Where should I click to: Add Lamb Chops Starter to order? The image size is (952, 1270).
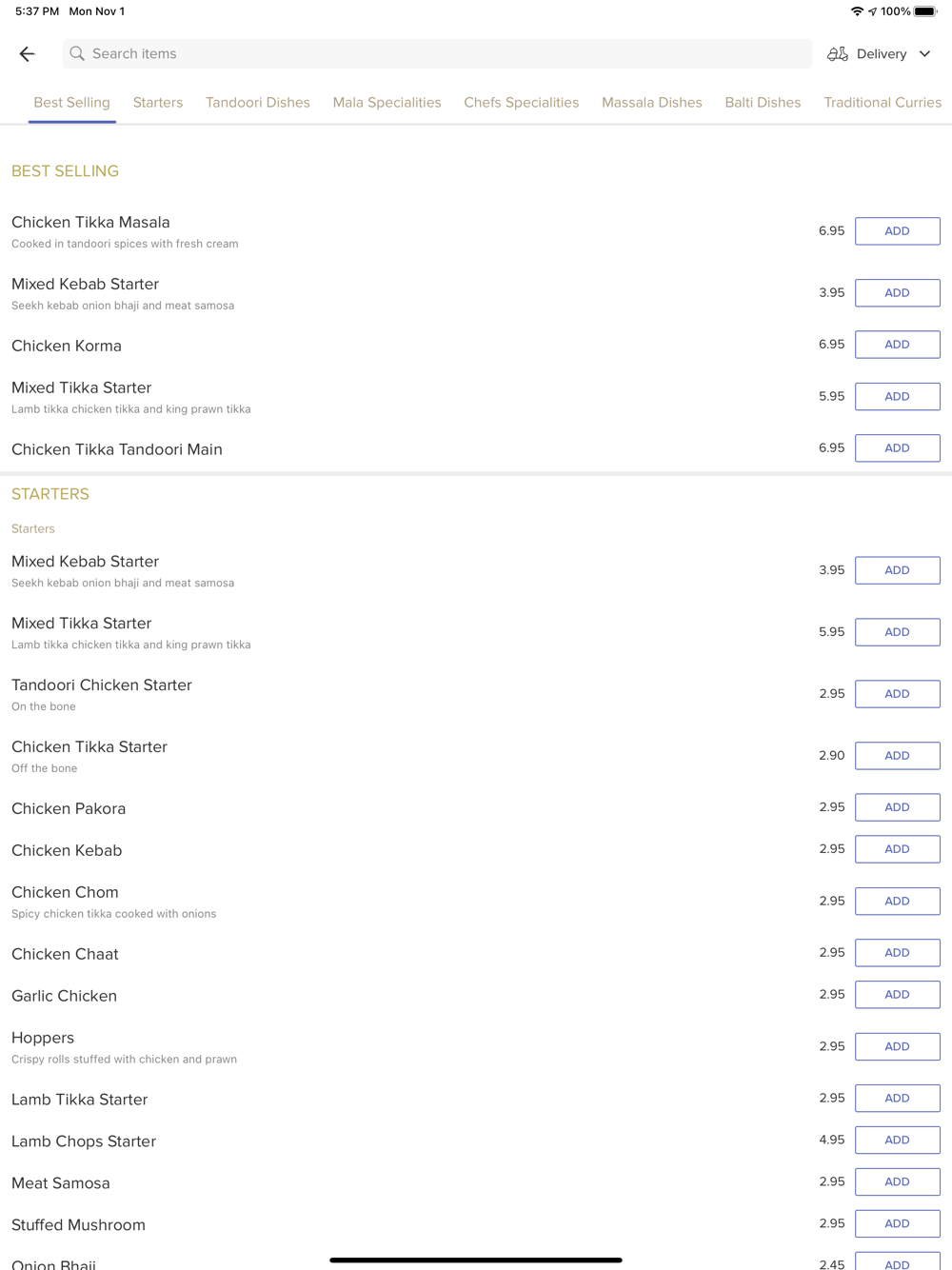click(897, 1140)
